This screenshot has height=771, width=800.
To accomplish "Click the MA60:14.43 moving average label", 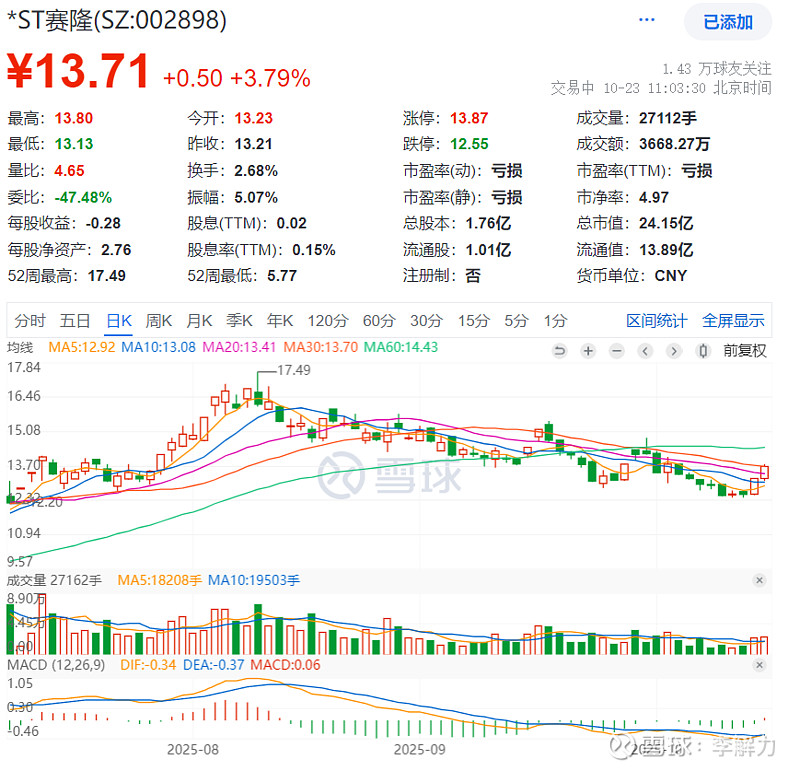I will pyautogui.click(x=401, y=347).
